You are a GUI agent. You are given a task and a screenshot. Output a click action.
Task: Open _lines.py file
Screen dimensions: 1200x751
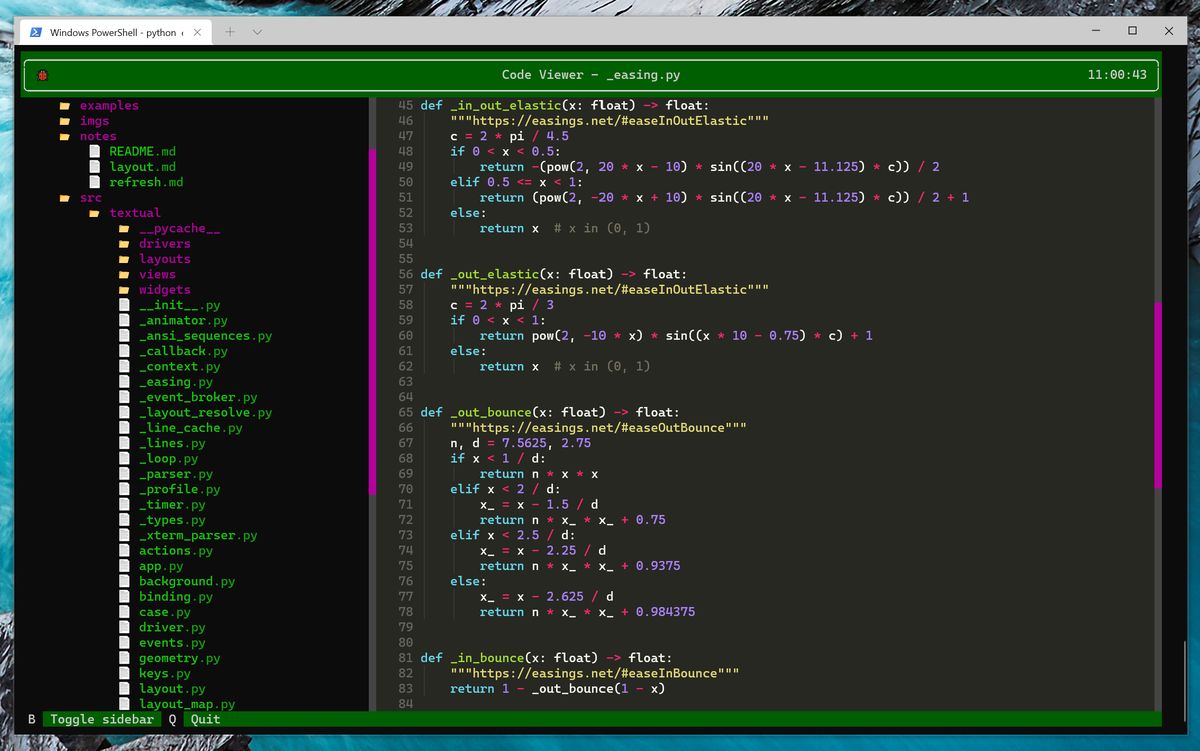(x=172, y=443)
